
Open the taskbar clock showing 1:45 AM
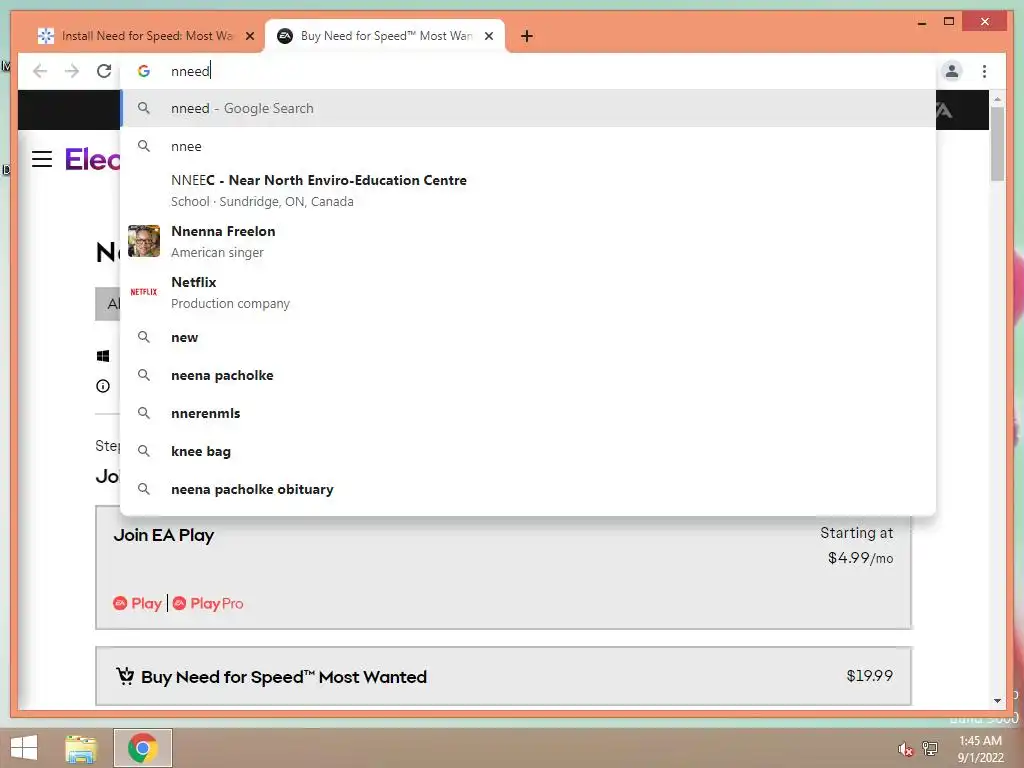coord(980,749)
